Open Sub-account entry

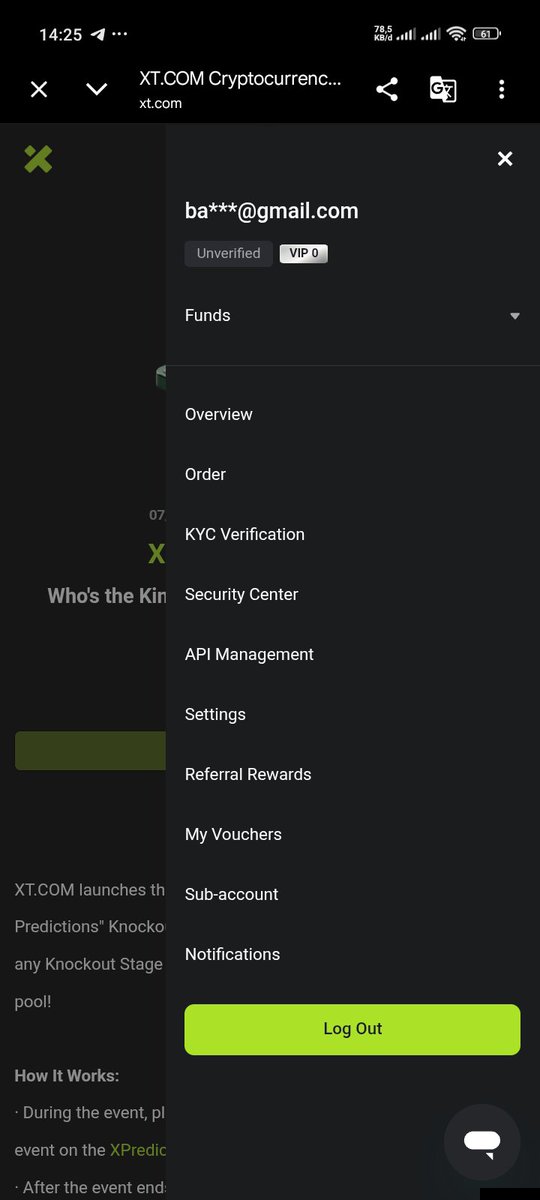(x=232, y=894)
